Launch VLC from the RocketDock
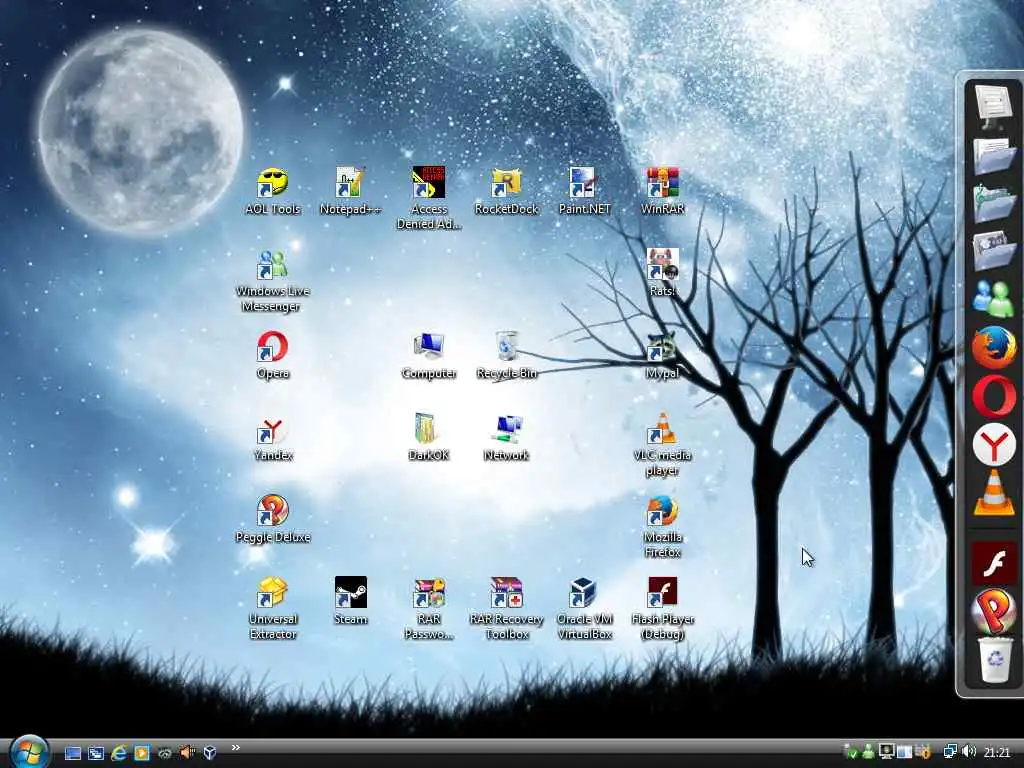 click(x=994, y=494)
